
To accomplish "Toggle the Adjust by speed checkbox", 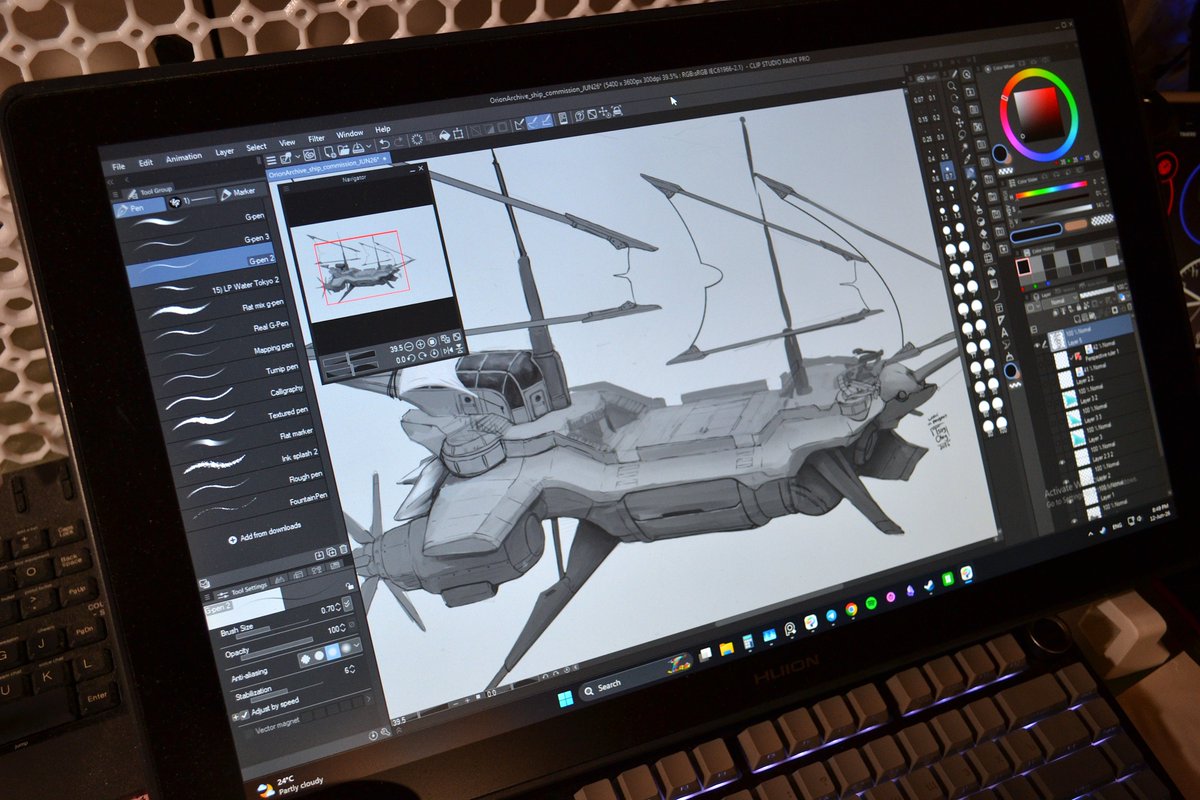I will 245,716.
